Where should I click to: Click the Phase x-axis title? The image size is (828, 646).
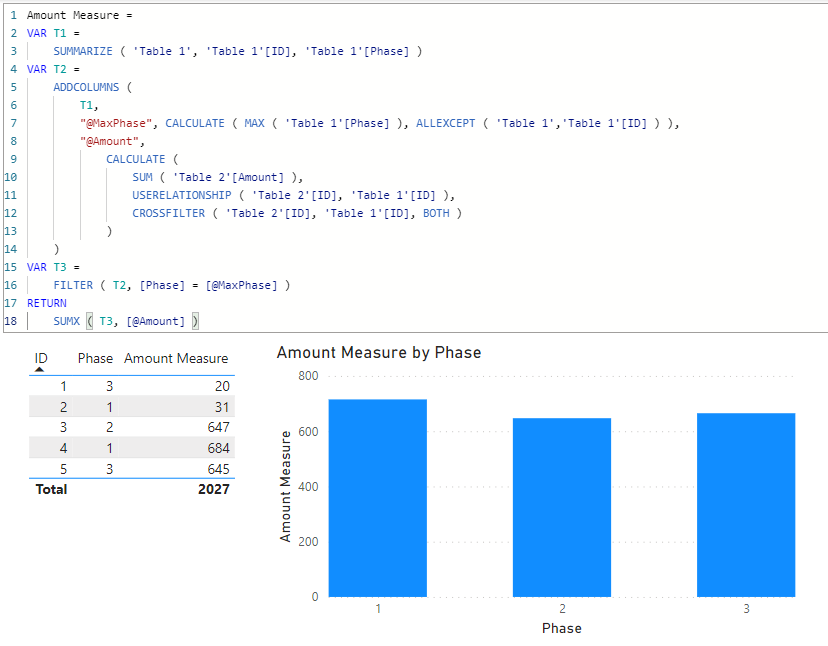pos(562,628)
